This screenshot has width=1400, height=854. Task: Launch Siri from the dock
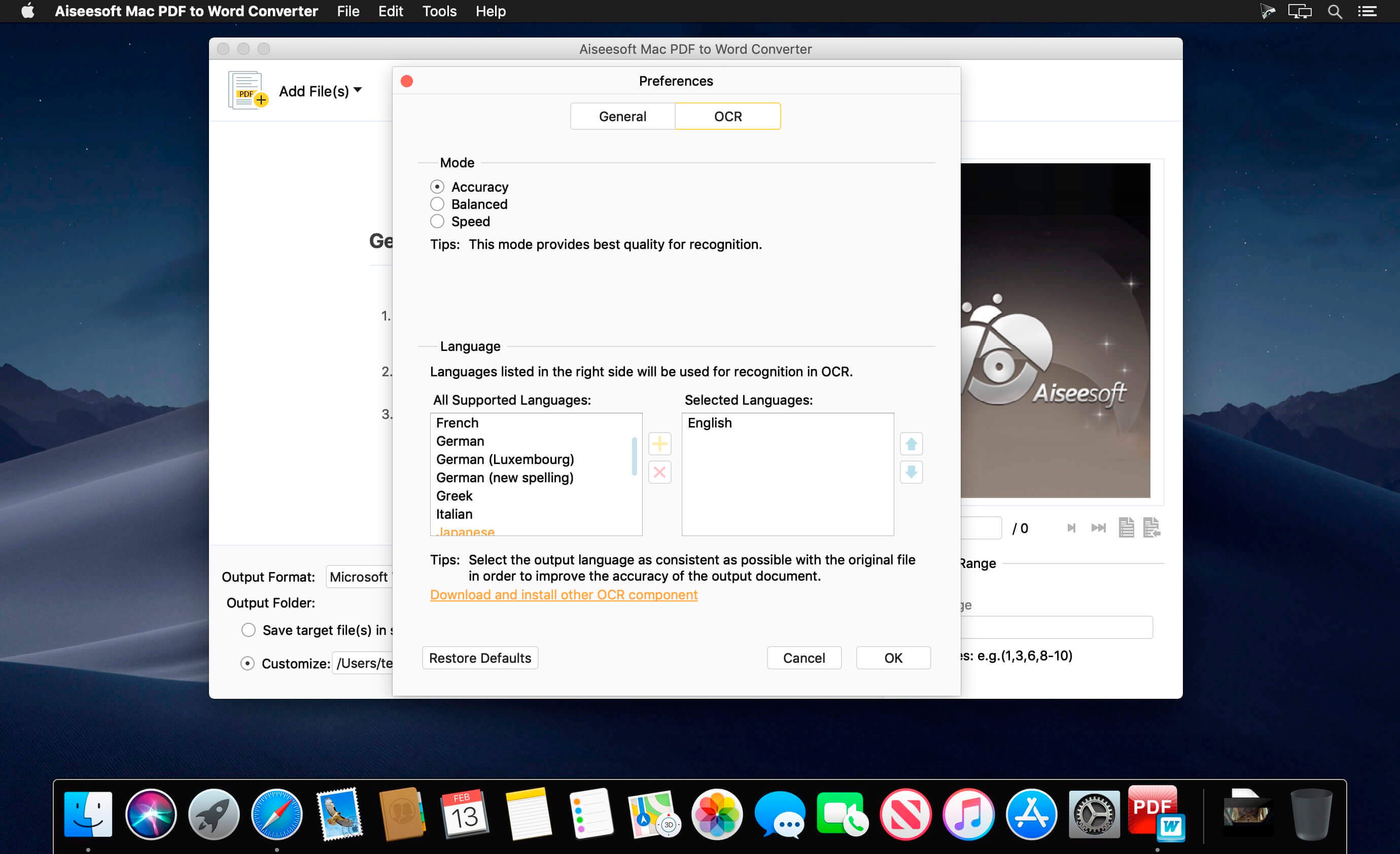click(x=151, y=814)
